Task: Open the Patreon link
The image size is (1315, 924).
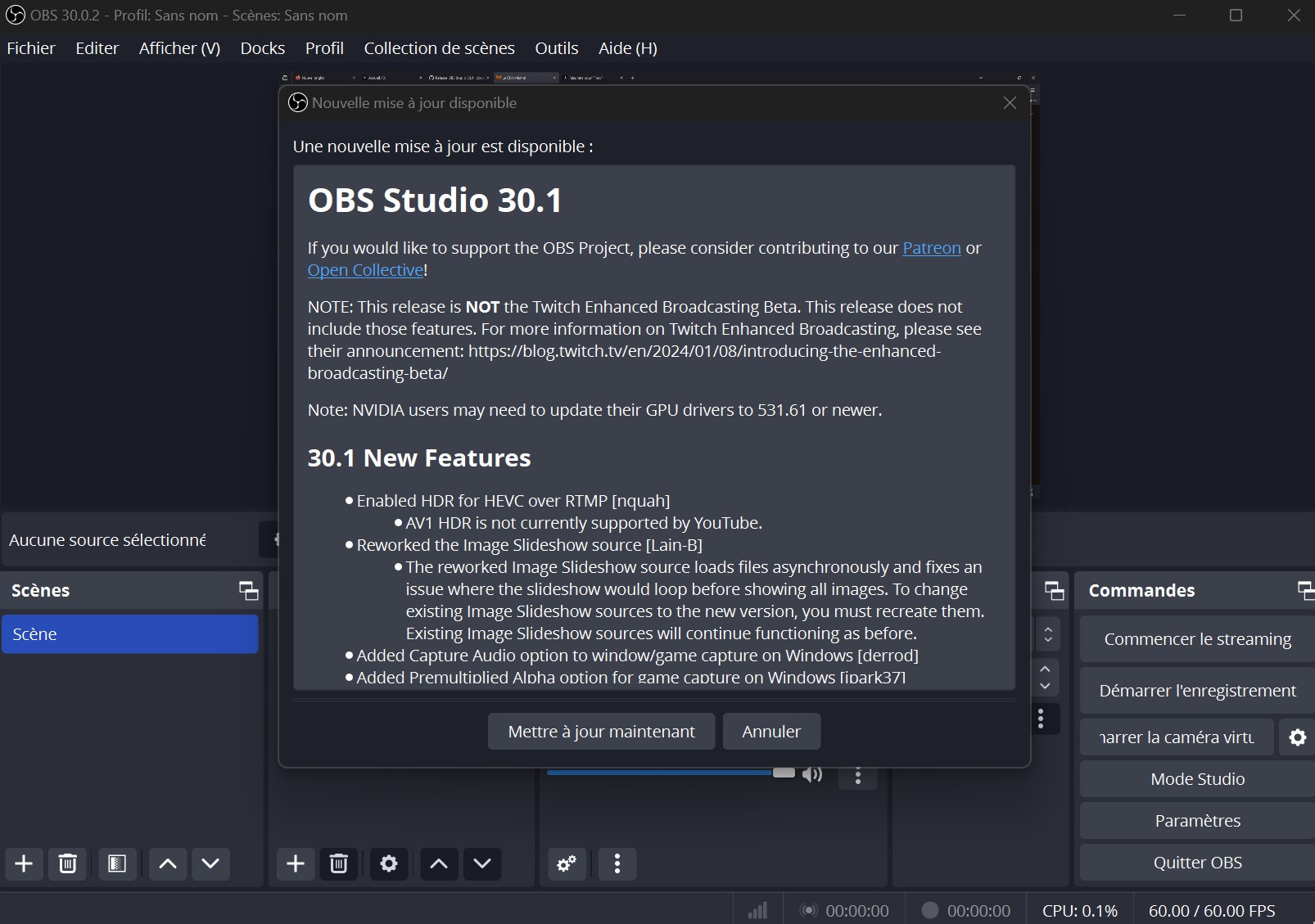Action: pyautogui.click(x=931, y=248)
